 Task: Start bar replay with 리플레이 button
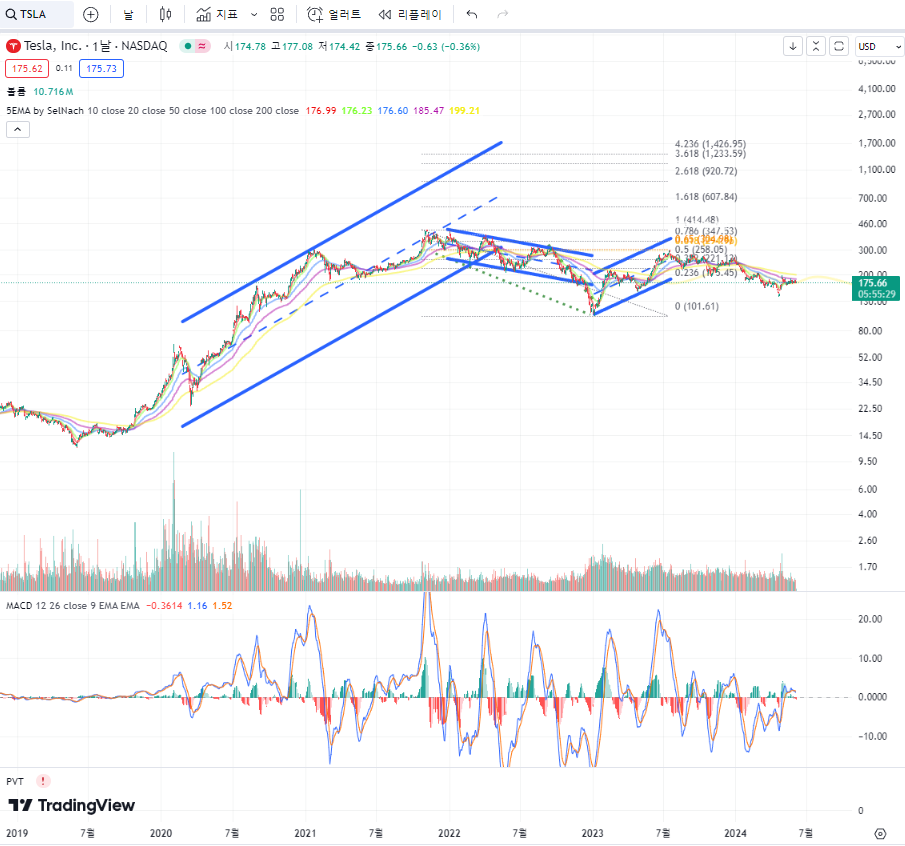410,14
